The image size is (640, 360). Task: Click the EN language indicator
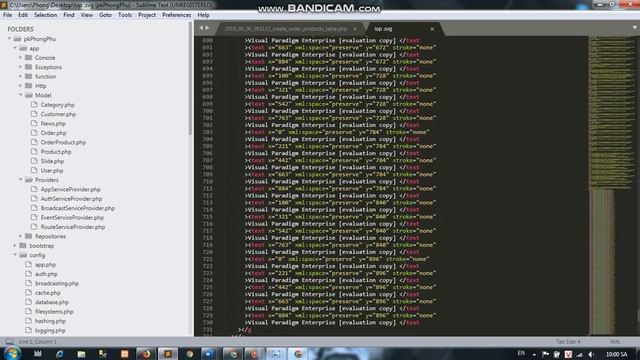click(521, 353)
